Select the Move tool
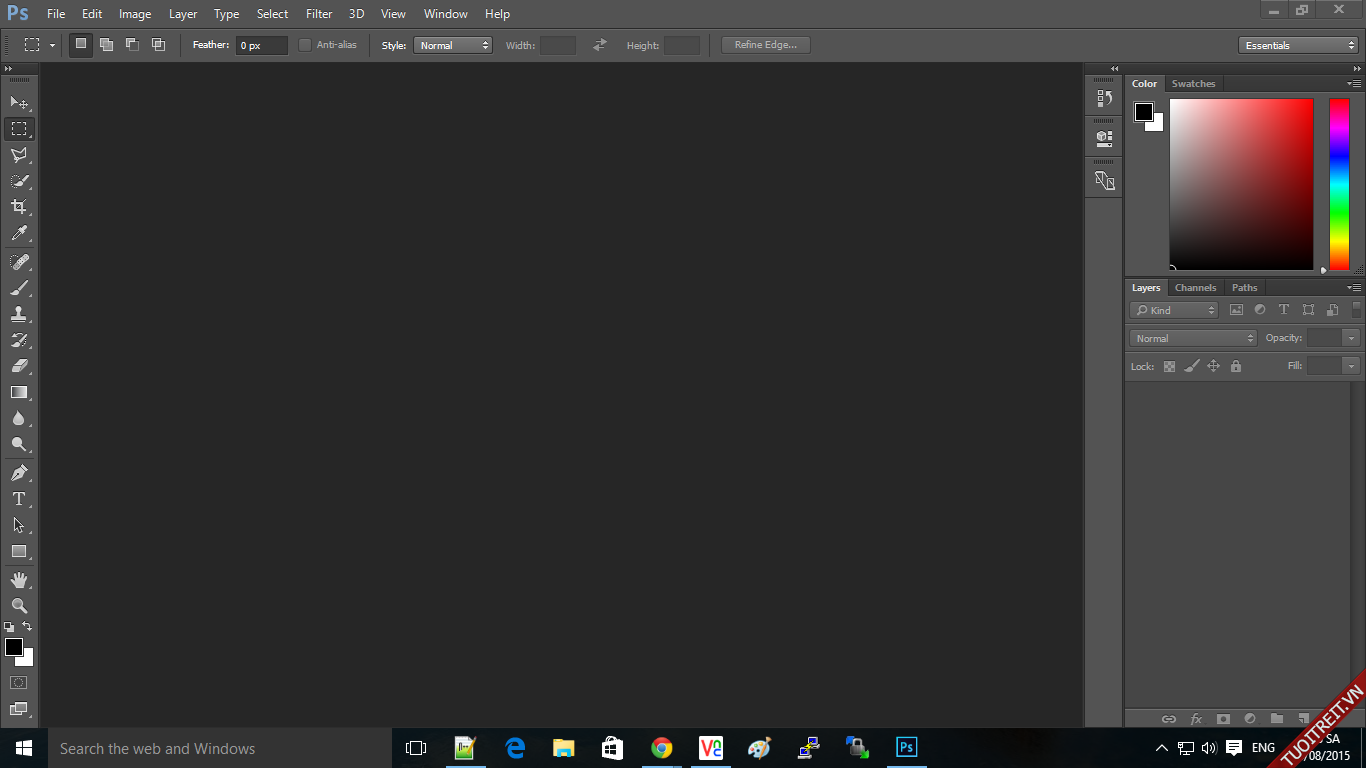Viewport: 1366px width, 768px height. 19,103
